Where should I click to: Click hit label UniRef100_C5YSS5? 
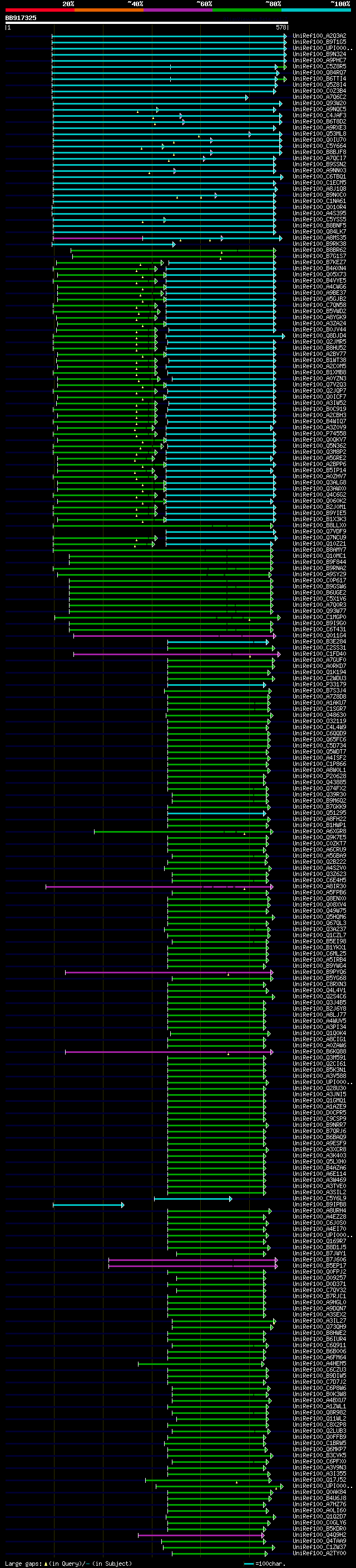point(319,219)
